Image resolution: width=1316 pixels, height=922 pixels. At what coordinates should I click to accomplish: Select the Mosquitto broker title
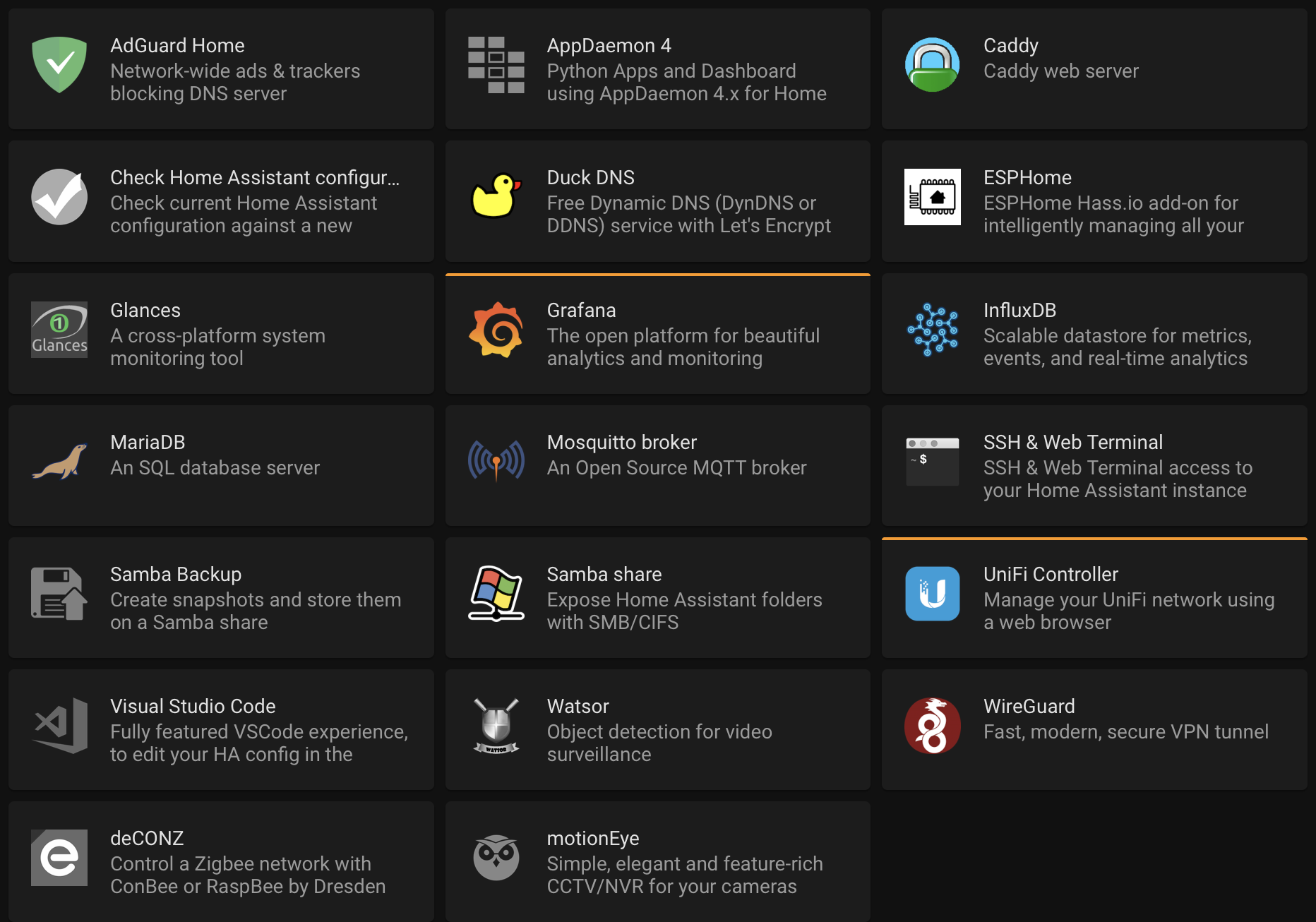[621, 443]
